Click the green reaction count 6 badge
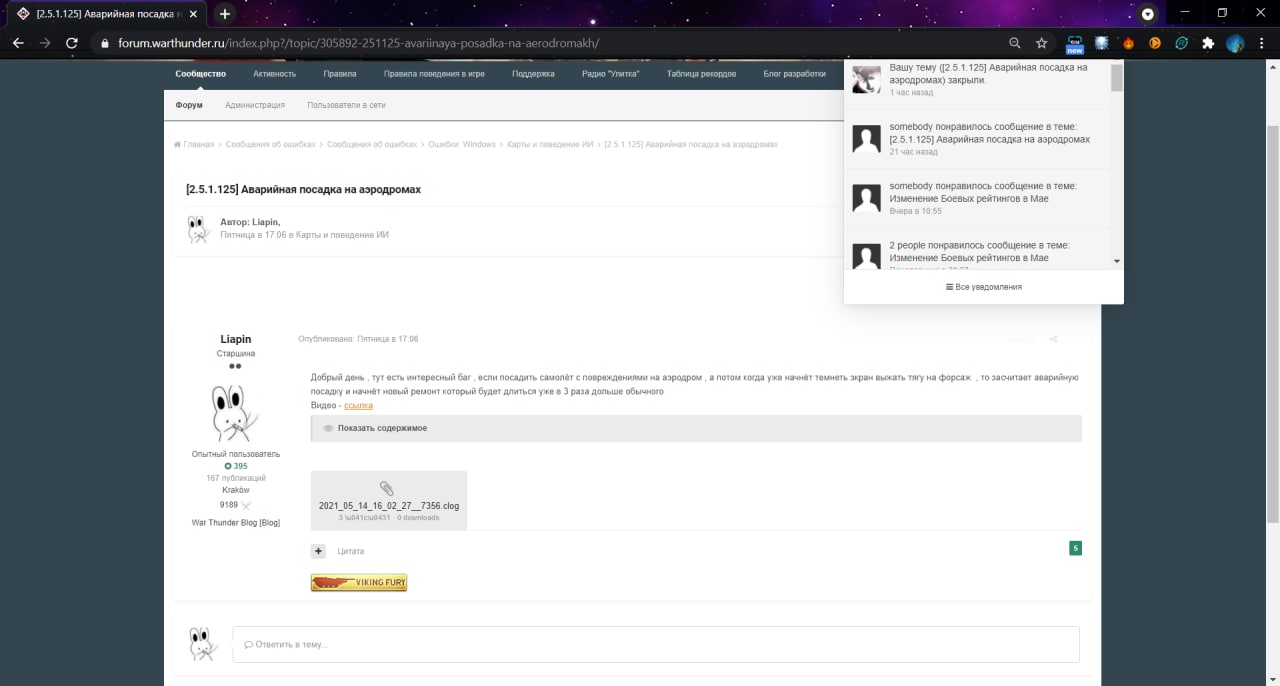 [x=1075, y=548]
